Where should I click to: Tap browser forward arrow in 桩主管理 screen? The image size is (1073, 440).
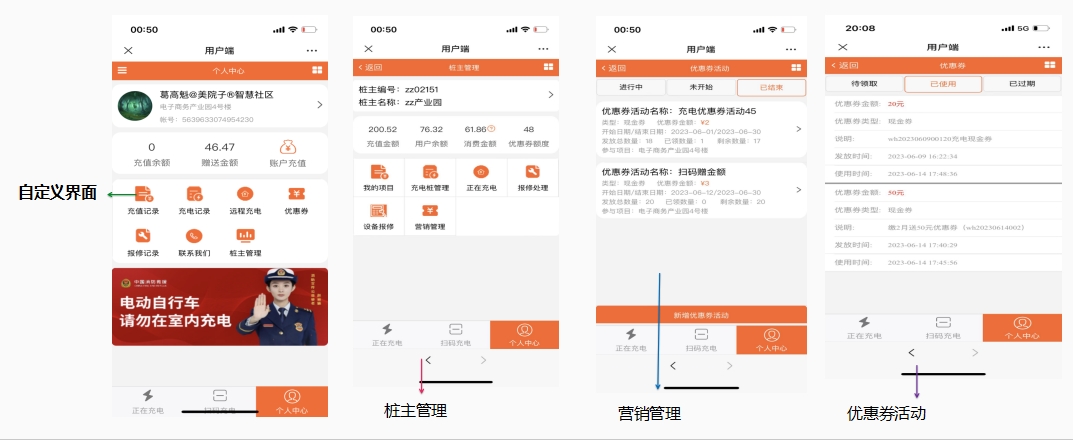483,360
